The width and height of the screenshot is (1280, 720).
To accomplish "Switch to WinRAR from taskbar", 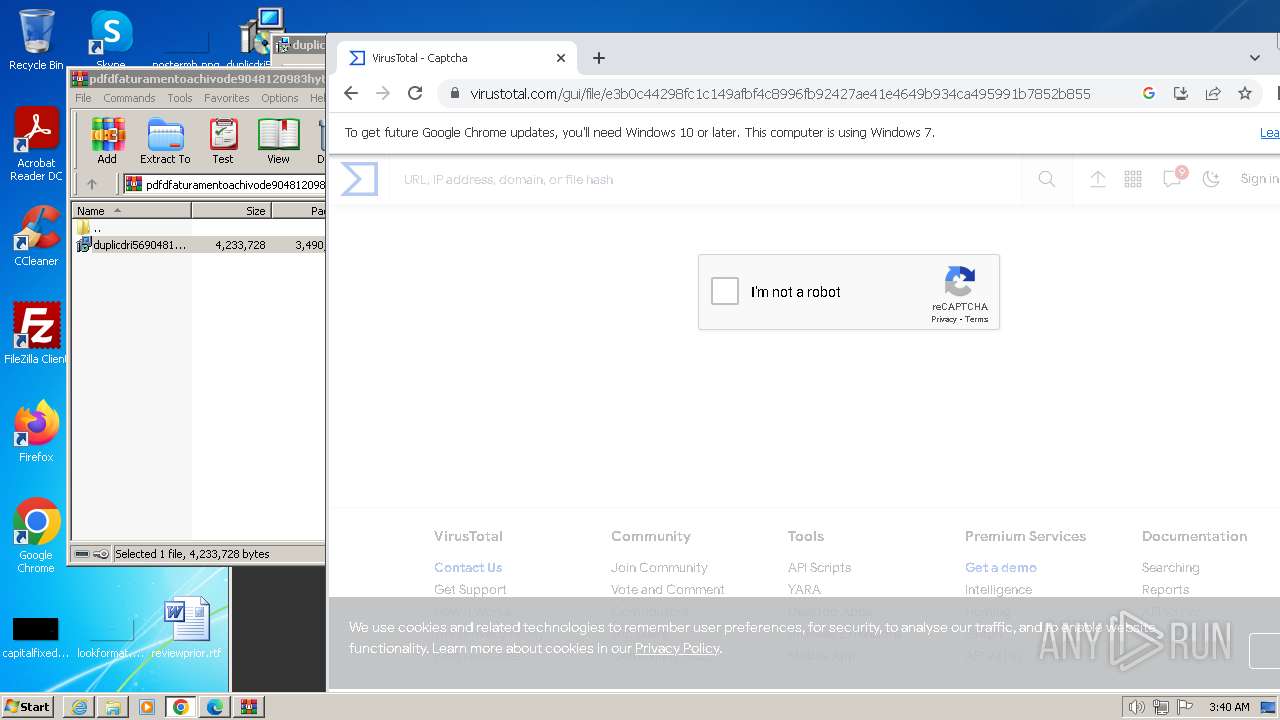I will (249, 707).
